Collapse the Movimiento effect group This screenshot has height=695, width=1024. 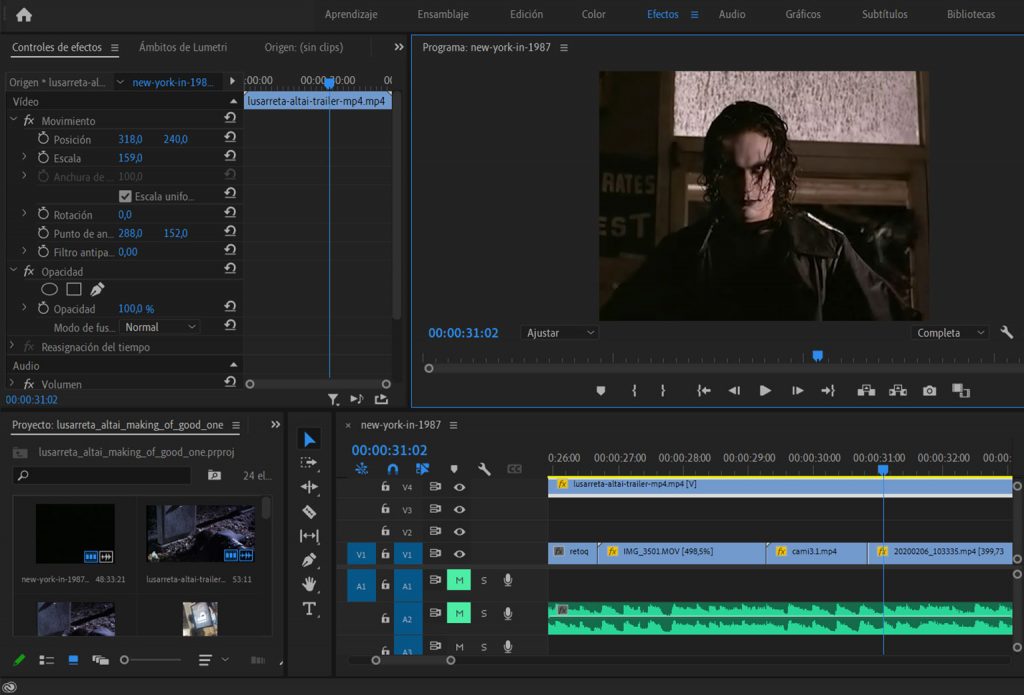pyautogui.click(x=13, y=120)
